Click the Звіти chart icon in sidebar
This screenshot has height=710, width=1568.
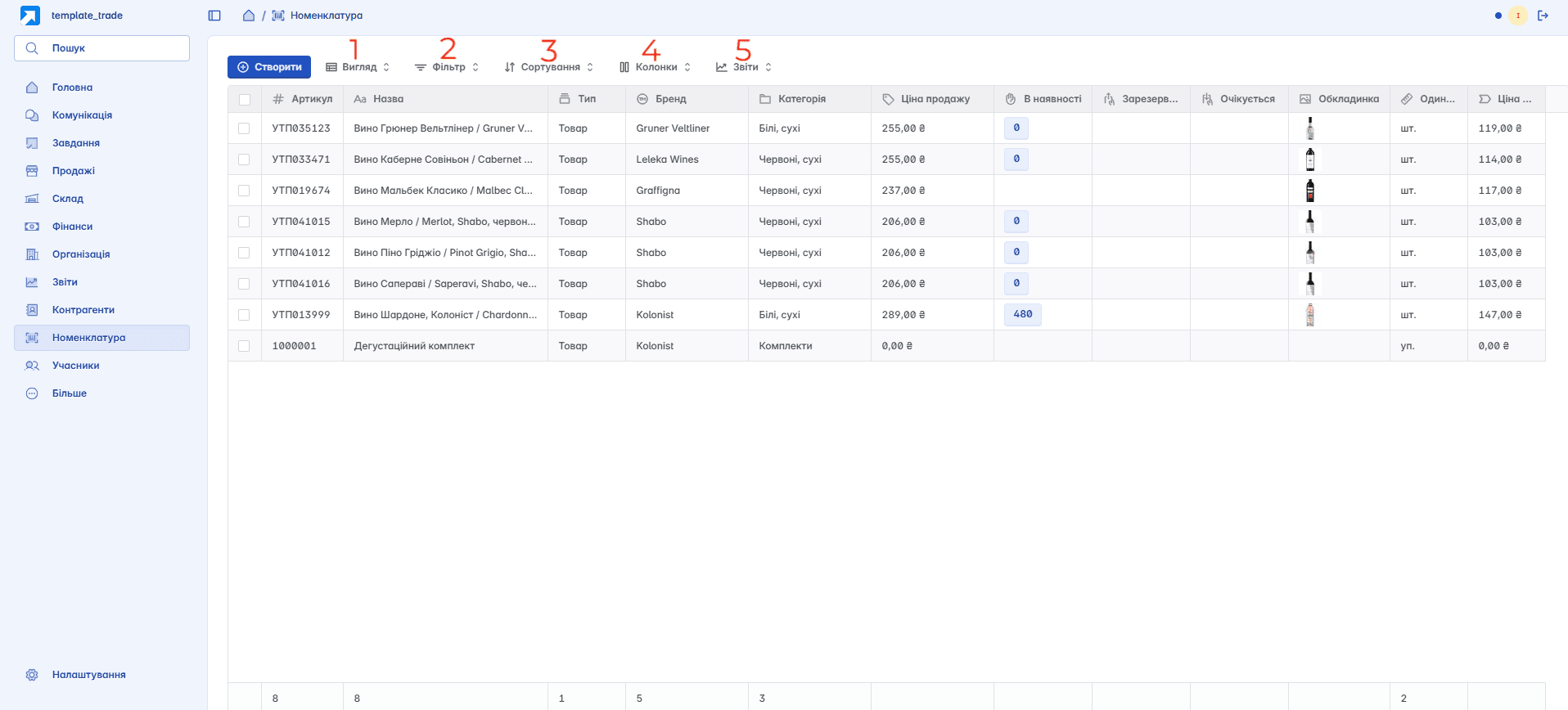(32, 282)
